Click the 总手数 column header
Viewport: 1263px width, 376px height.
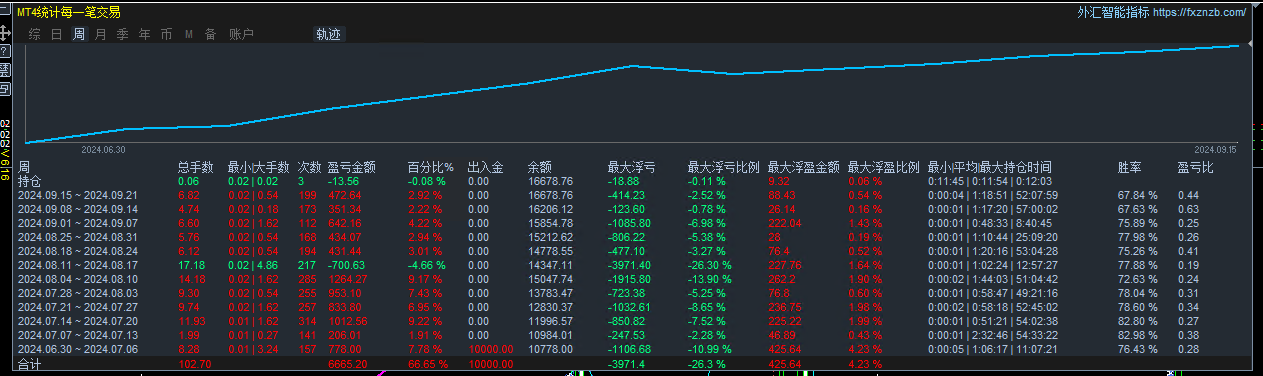[x=195, y=168]
